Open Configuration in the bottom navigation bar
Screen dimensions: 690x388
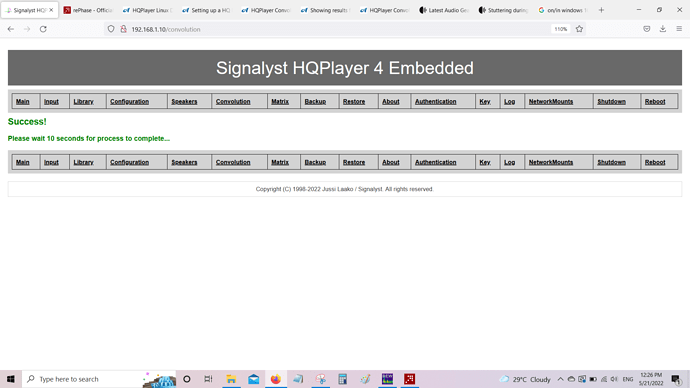(129, 162)
